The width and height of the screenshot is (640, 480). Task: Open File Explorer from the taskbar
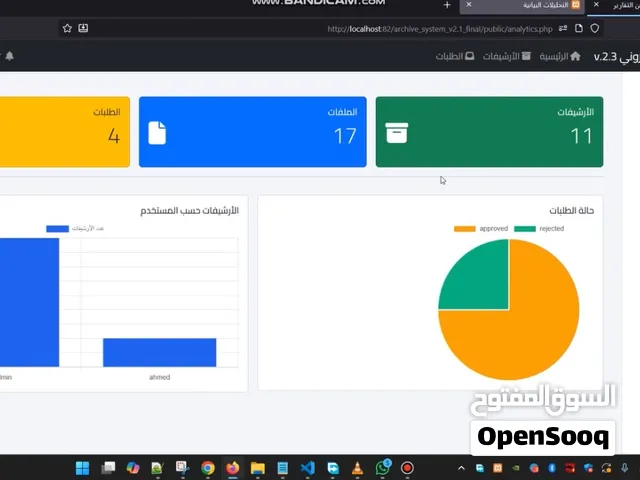[x=258, y=468]
